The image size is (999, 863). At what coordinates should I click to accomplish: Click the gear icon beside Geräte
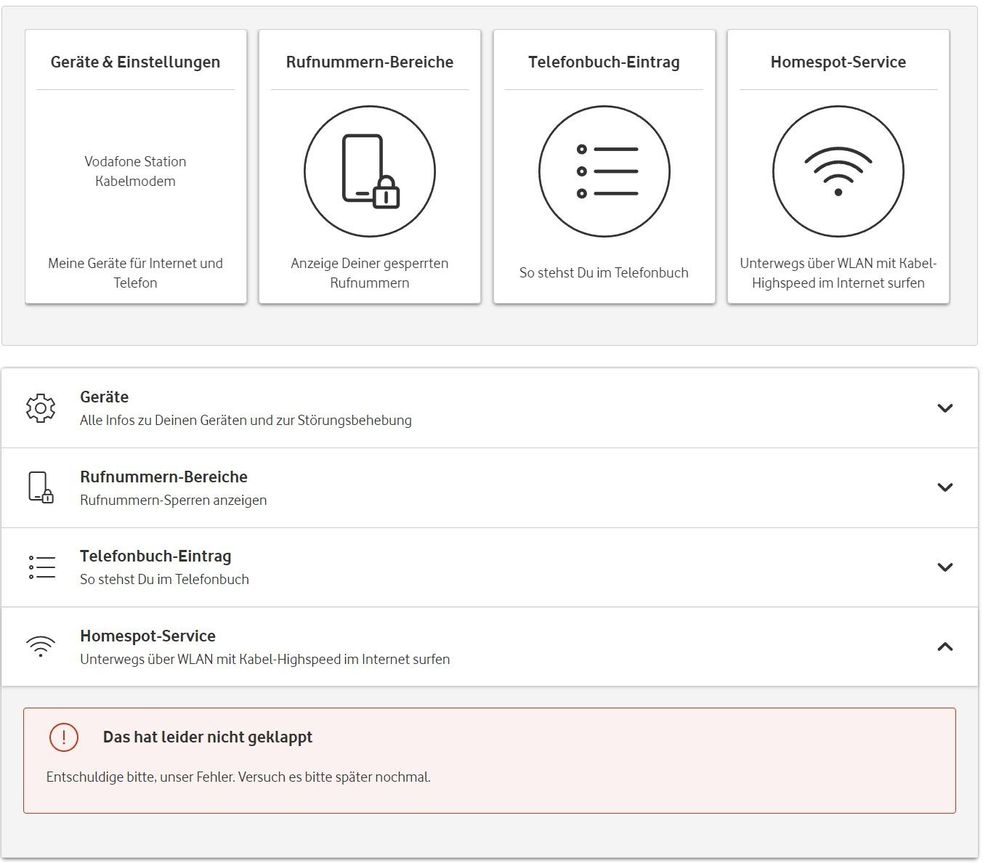click(x=40, y=407)
